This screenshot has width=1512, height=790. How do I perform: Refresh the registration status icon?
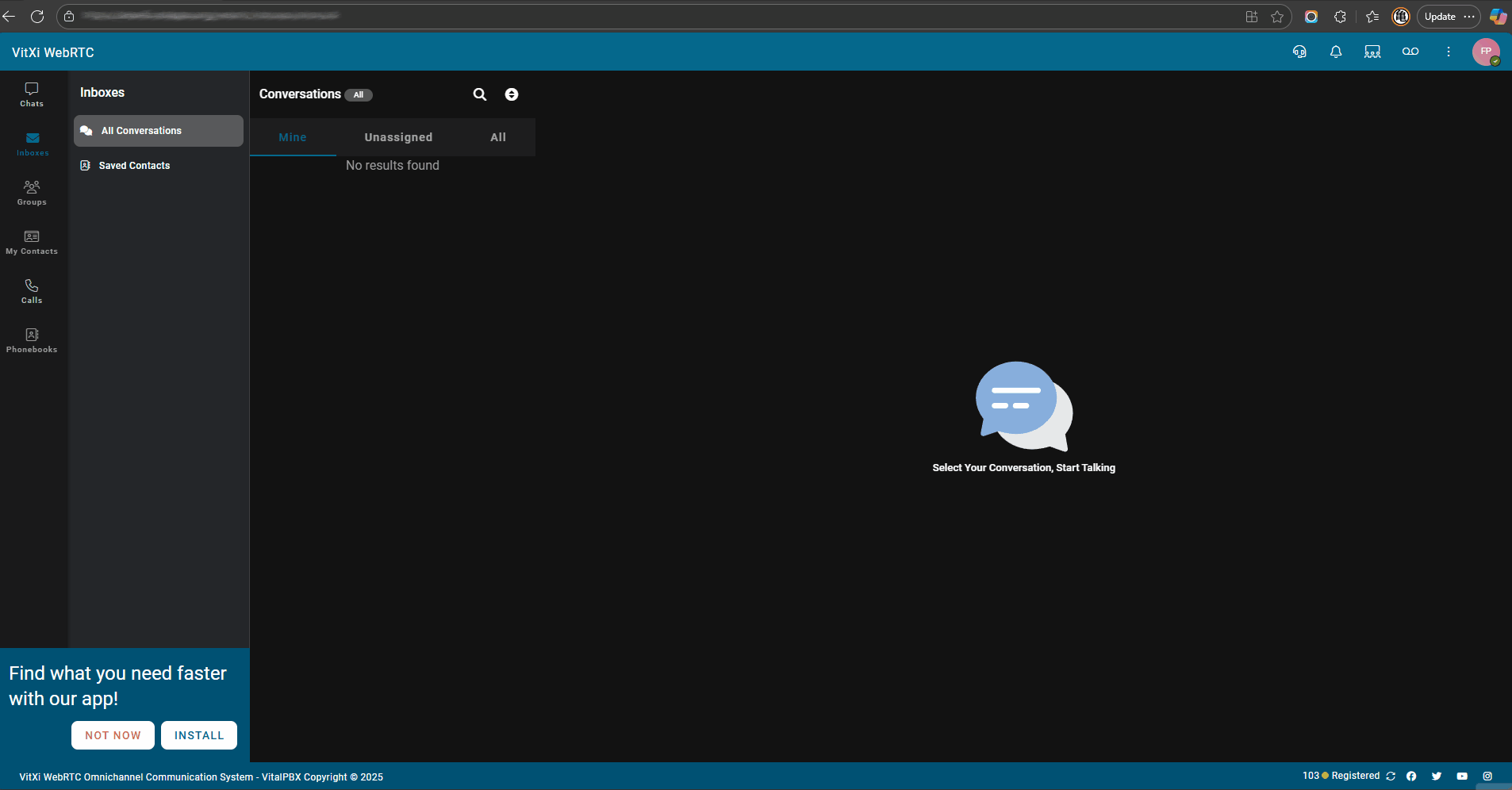click(1391, 777)
